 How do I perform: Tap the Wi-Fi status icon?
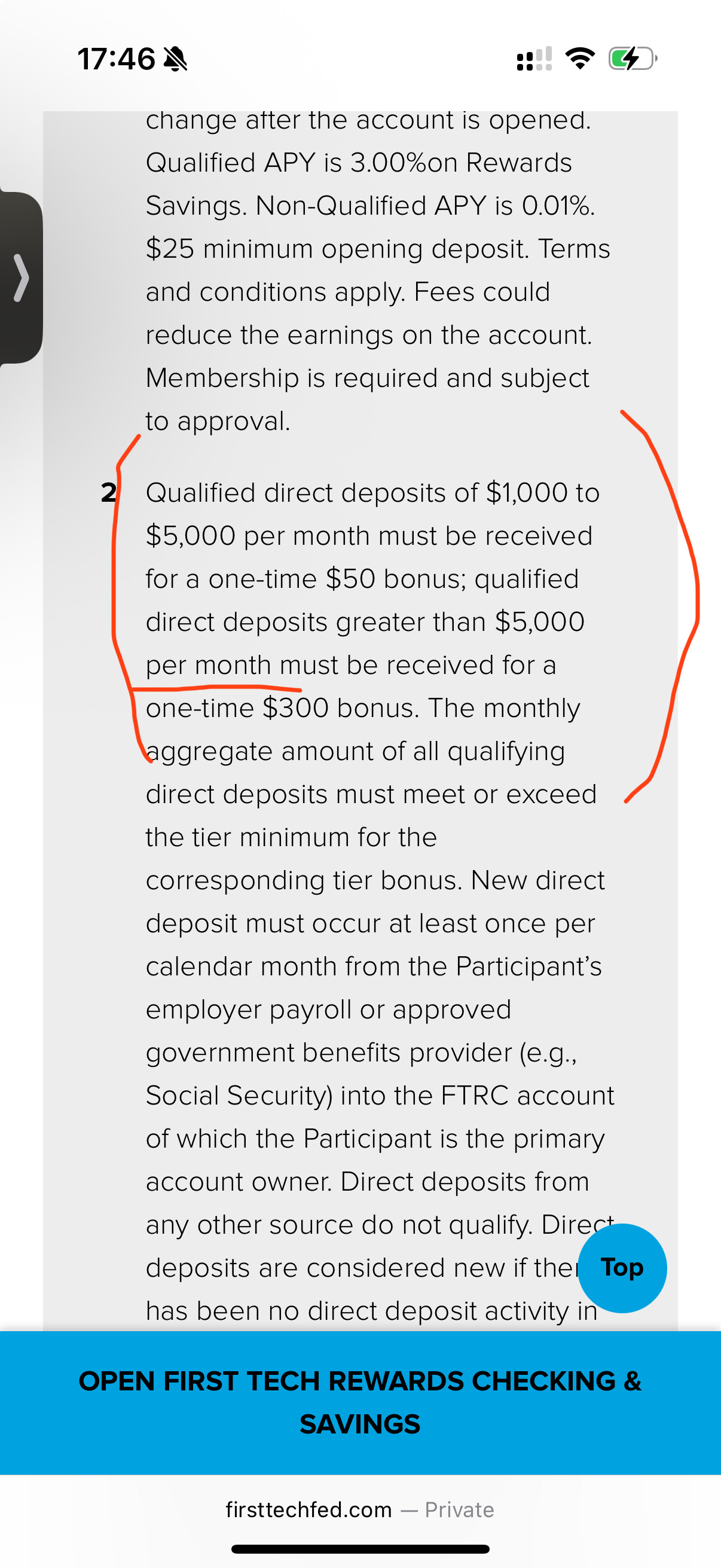[x=580, y=59]
